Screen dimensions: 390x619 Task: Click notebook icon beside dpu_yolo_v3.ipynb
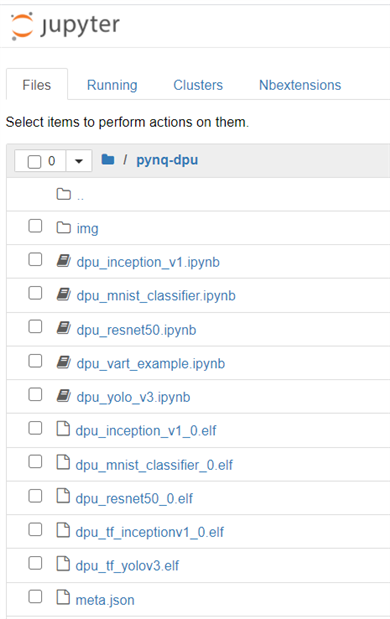[x=64, y=396]
